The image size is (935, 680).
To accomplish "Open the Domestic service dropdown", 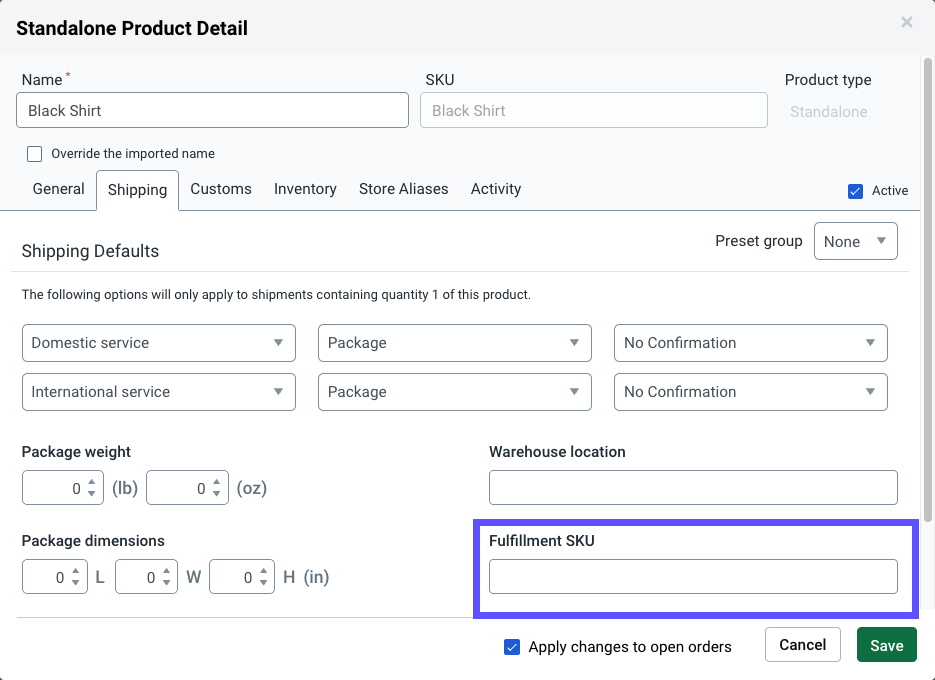I will [158, 342].
